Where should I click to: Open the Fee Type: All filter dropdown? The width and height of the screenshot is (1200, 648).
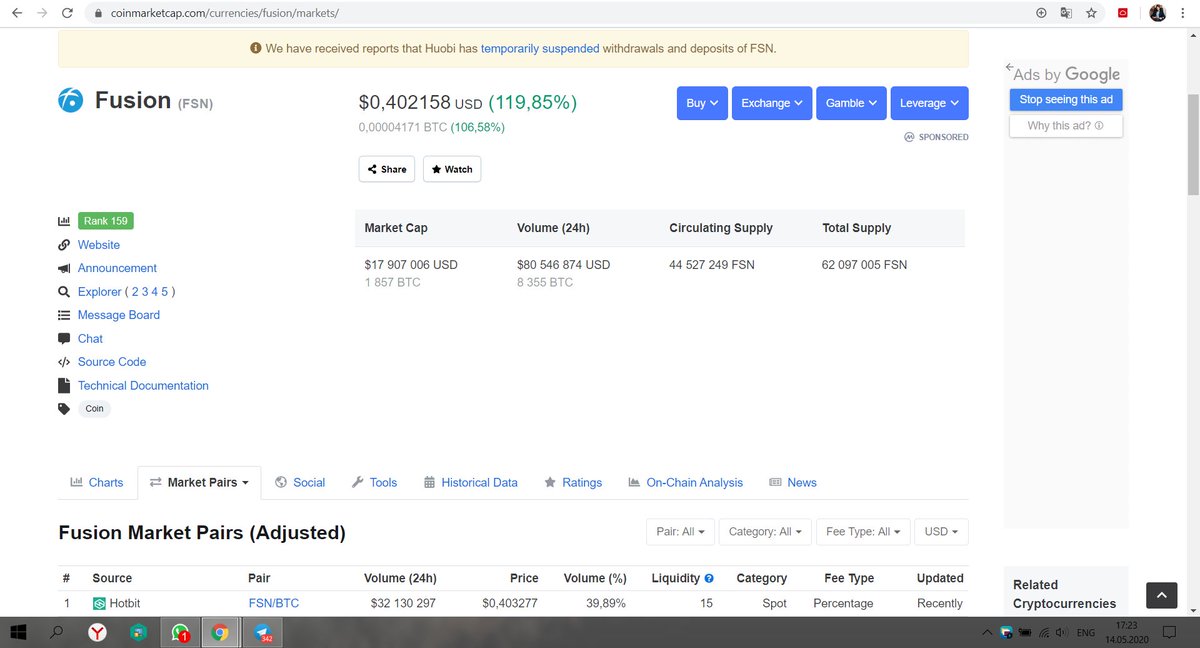[x=863, y=532]
